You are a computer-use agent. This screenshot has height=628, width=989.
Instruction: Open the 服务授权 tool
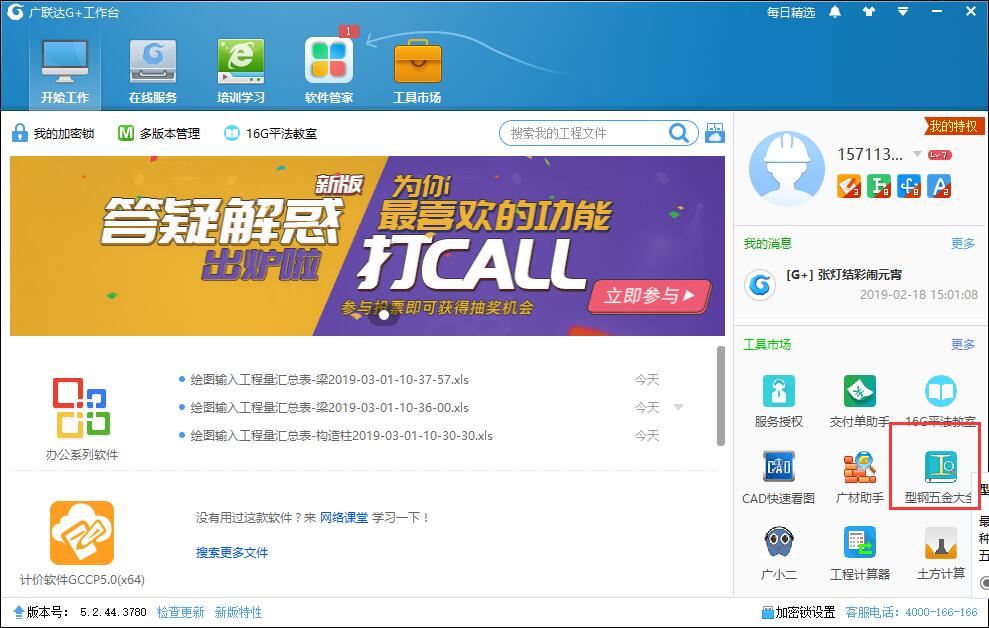(778, 401)
